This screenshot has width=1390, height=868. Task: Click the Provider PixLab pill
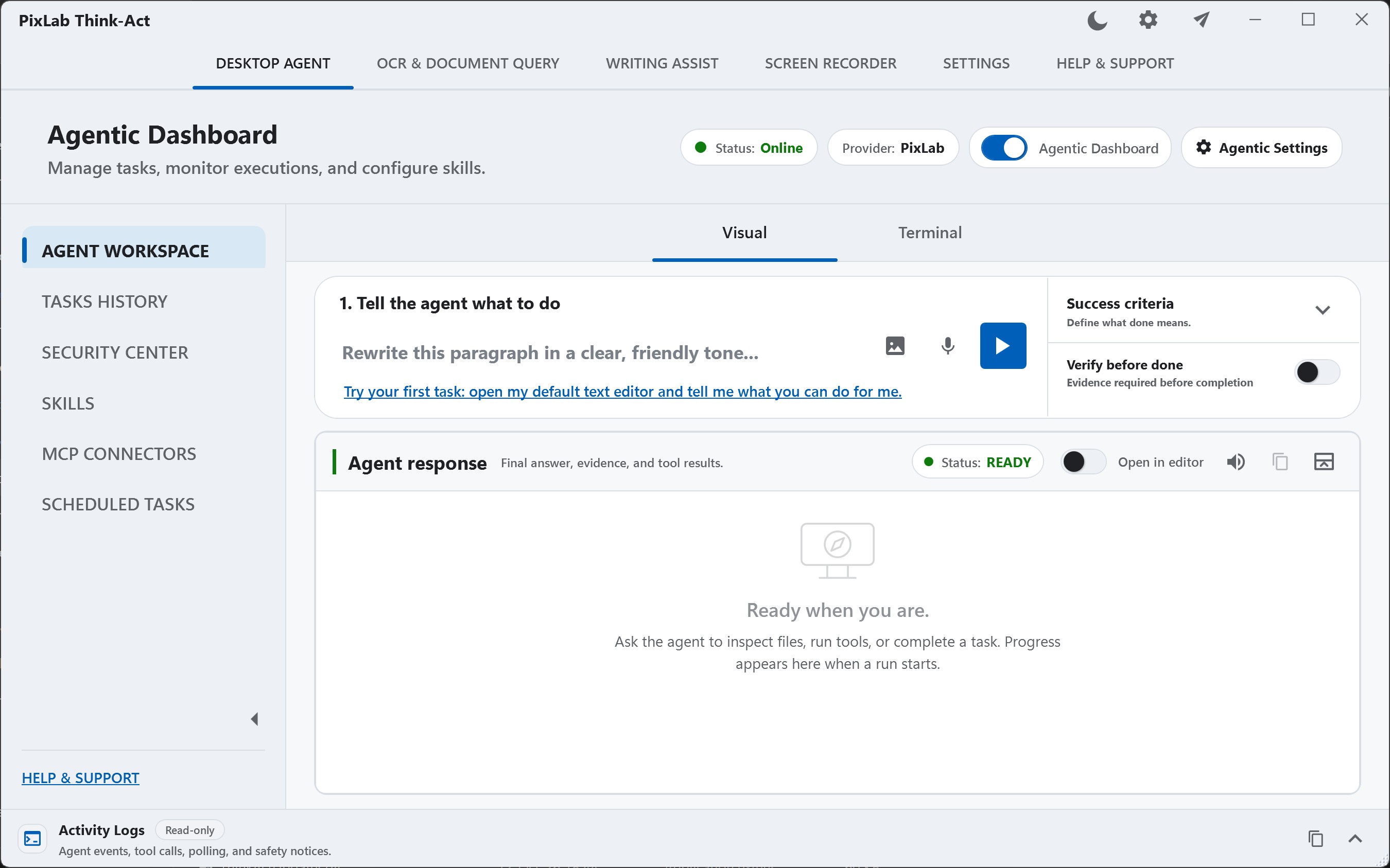click(893, 148)
